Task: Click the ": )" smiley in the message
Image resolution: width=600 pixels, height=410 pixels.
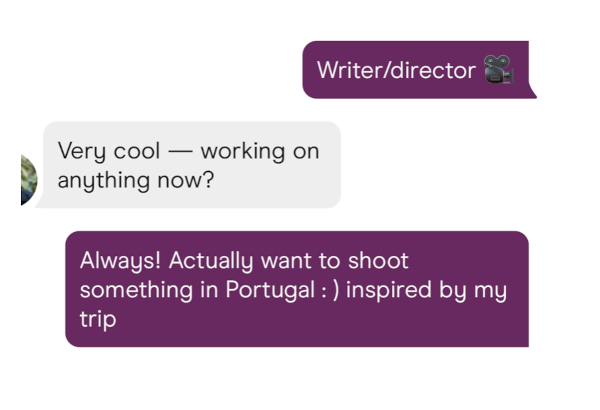Action: pos(330,291)
